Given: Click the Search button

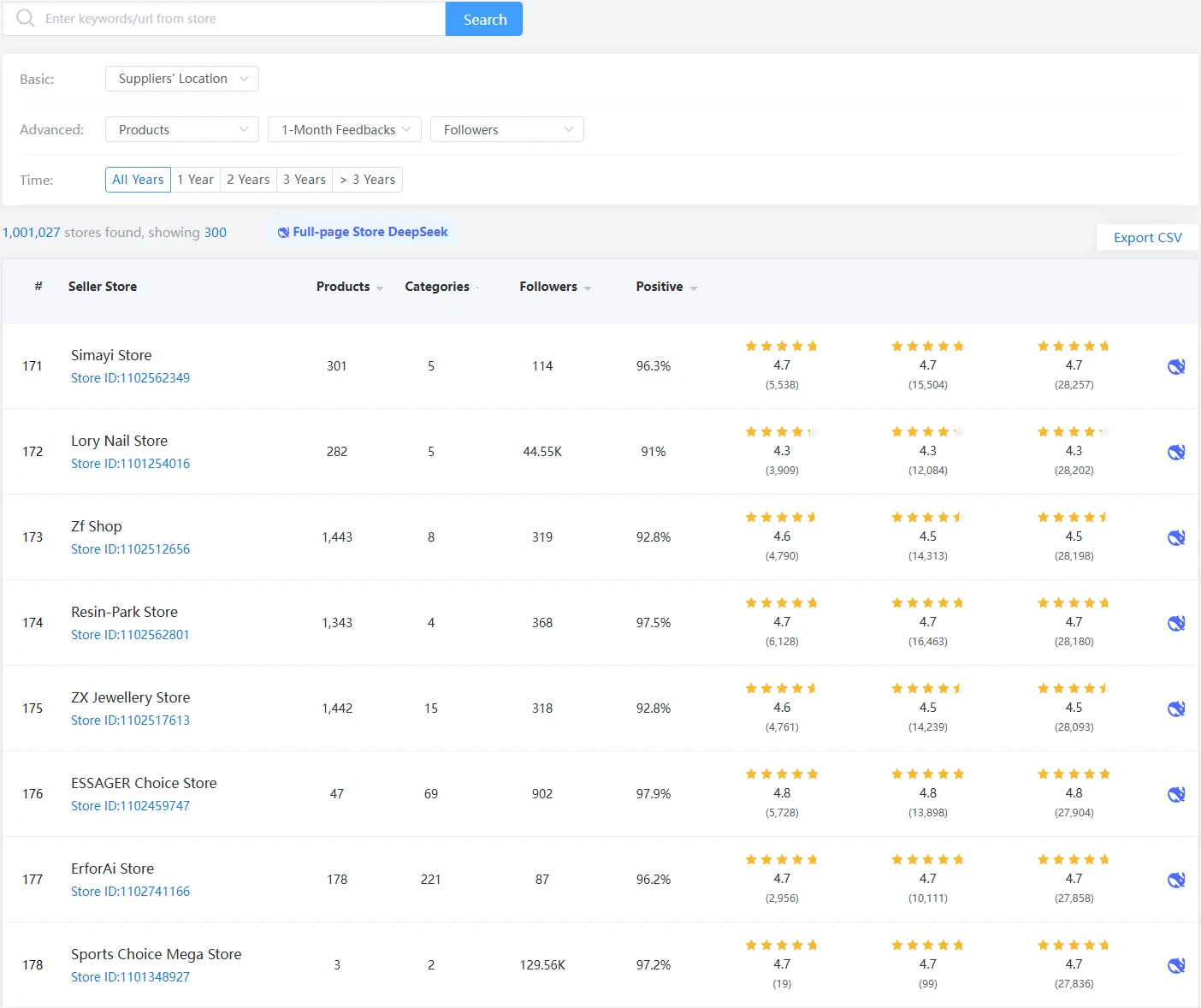Looking at the screenshot, I should tap(484, 19).
